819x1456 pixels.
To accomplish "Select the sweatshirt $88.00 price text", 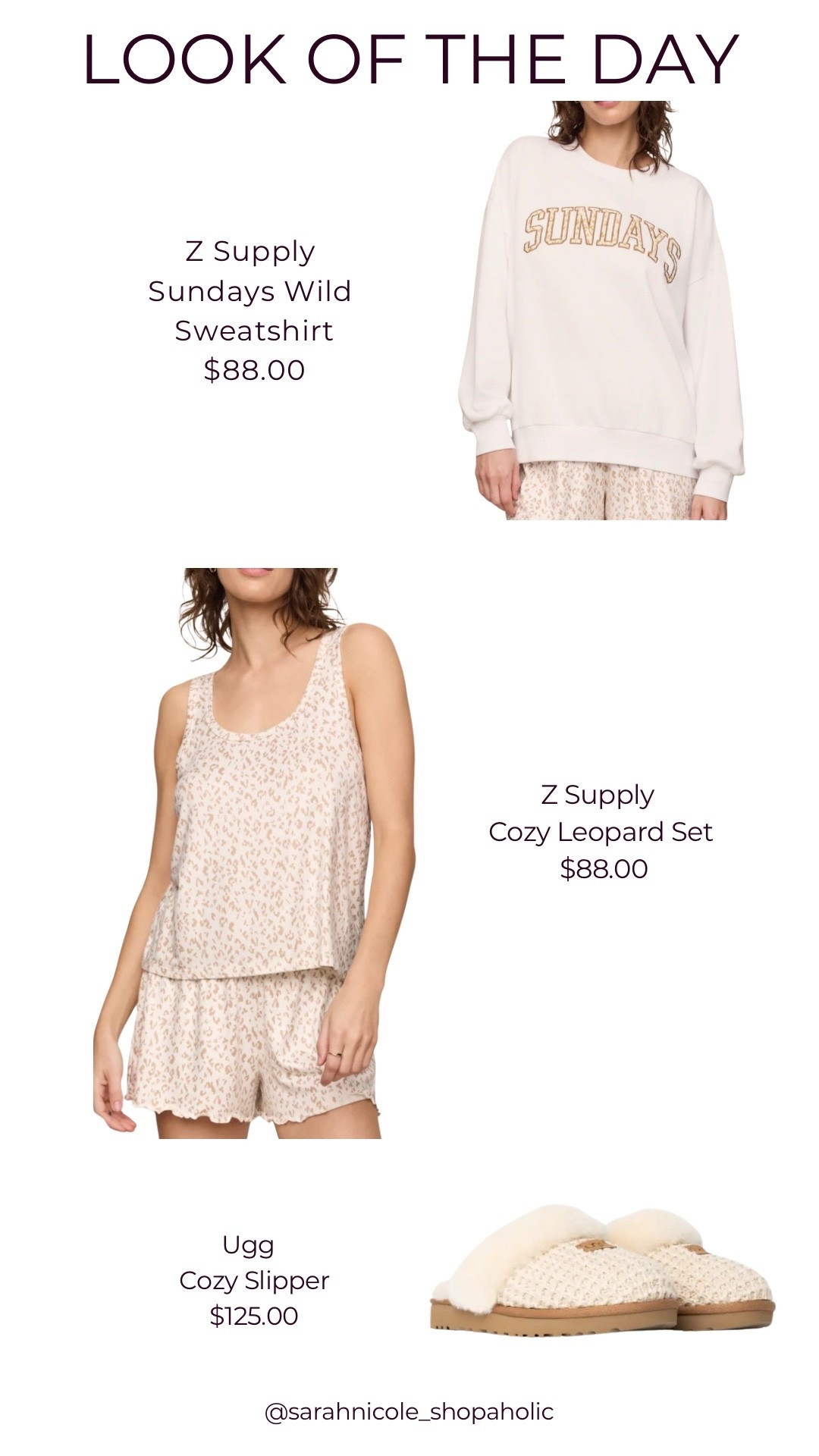I will tap(254, 370).
